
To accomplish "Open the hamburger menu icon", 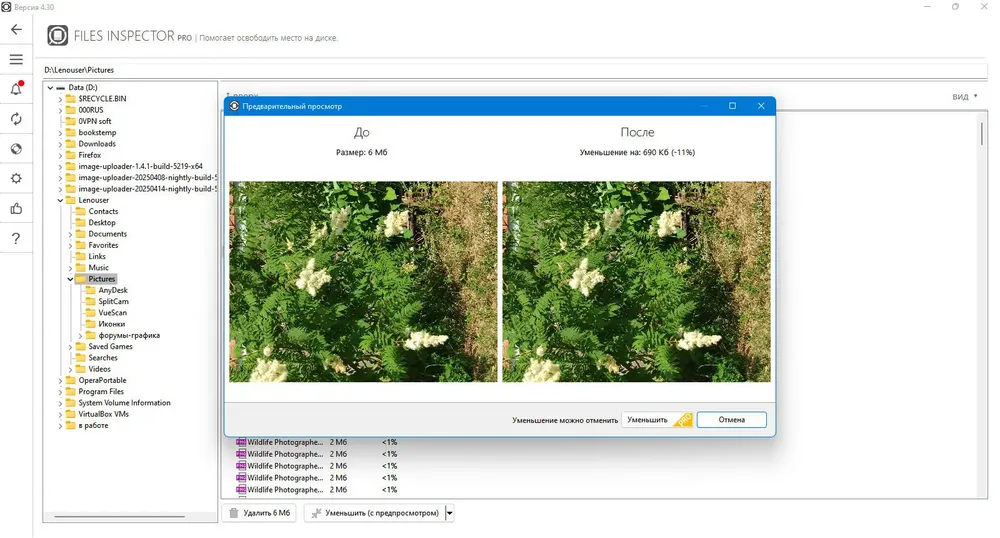I will pos(16,59).
